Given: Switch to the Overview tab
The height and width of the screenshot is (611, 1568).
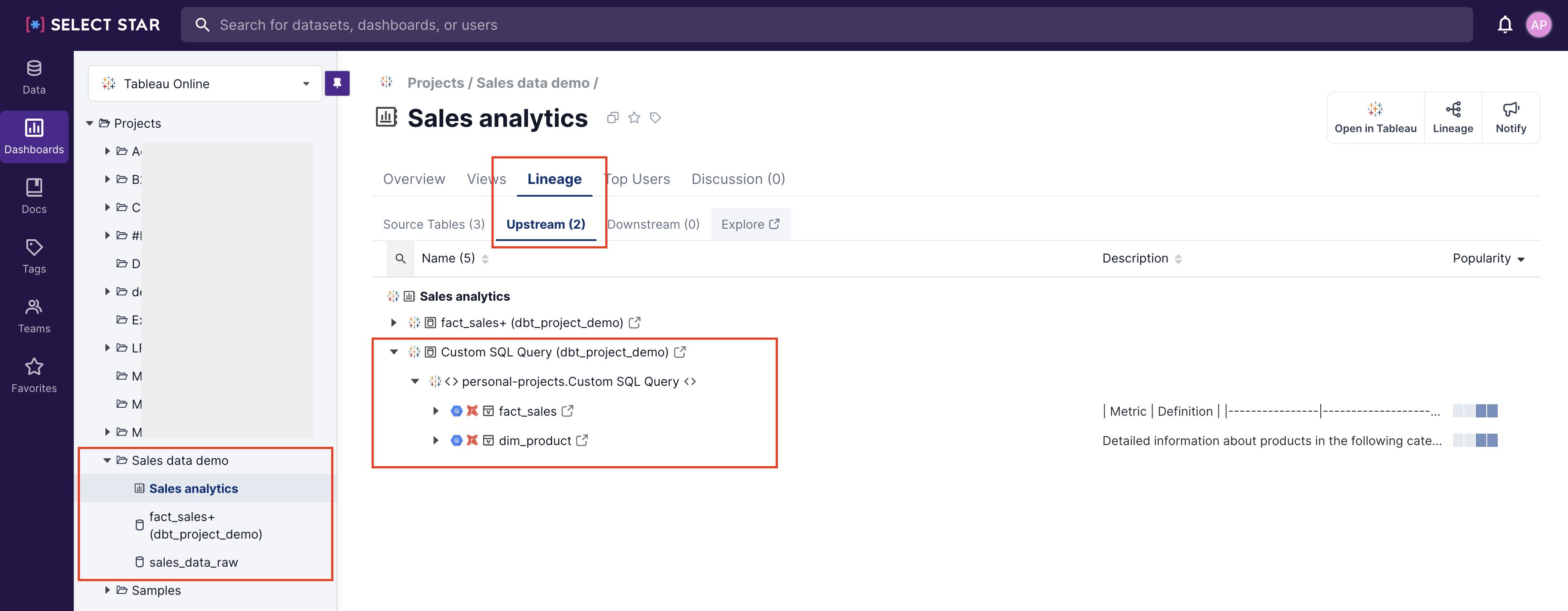Looking at the screenshot, I should coord(414,179).
